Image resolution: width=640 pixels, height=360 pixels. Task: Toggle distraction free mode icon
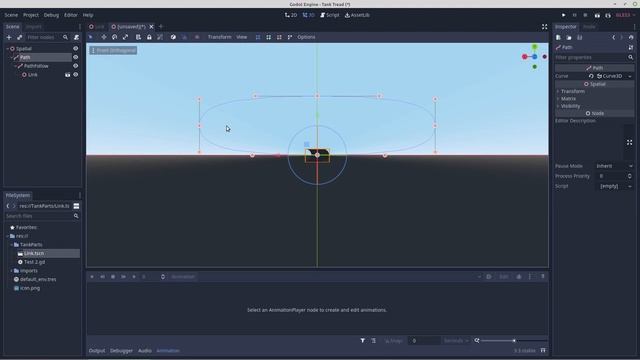(x=544, y=27)
